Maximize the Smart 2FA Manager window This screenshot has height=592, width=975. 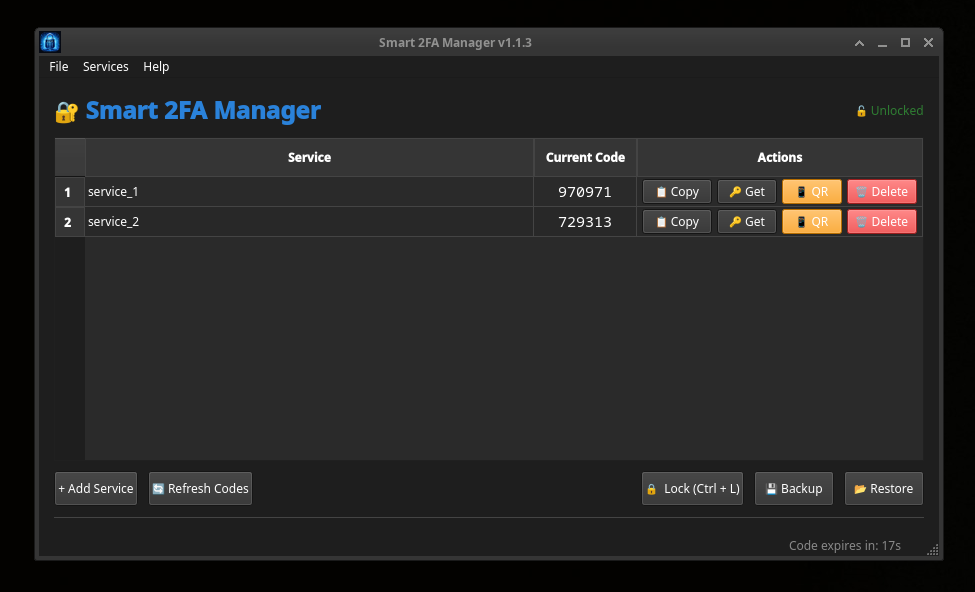click(905, 43)
